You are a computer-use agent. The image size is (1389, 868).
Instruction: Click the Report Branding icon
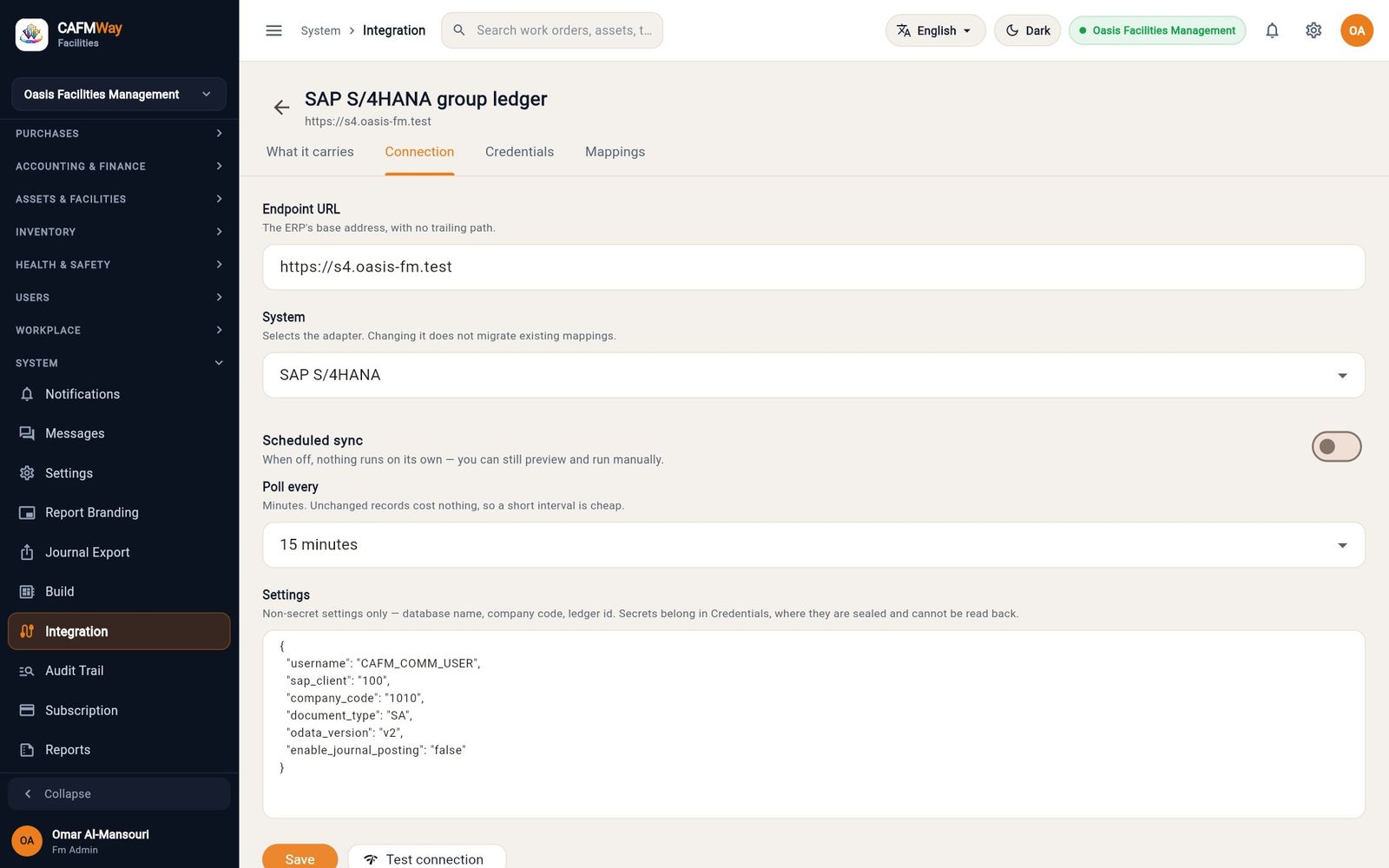point(27,513)
